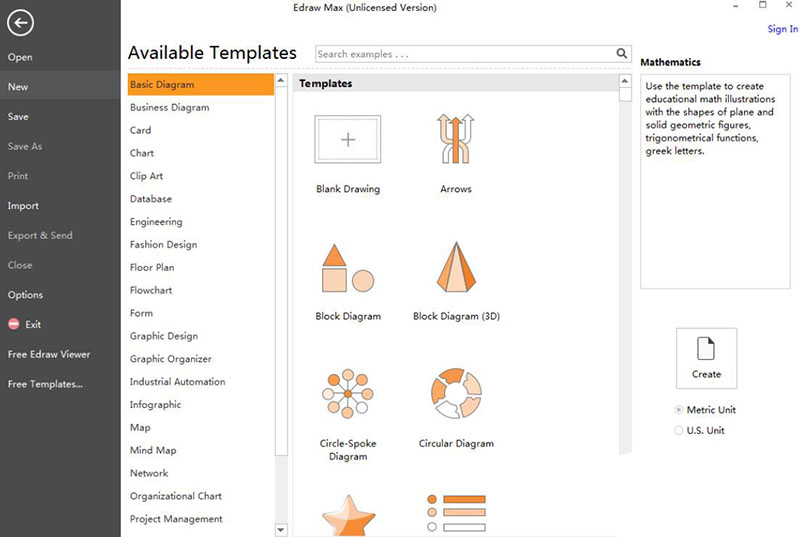The image size is (800, 537).
Task: Click Save in the file menu
Action: point(18,116)
